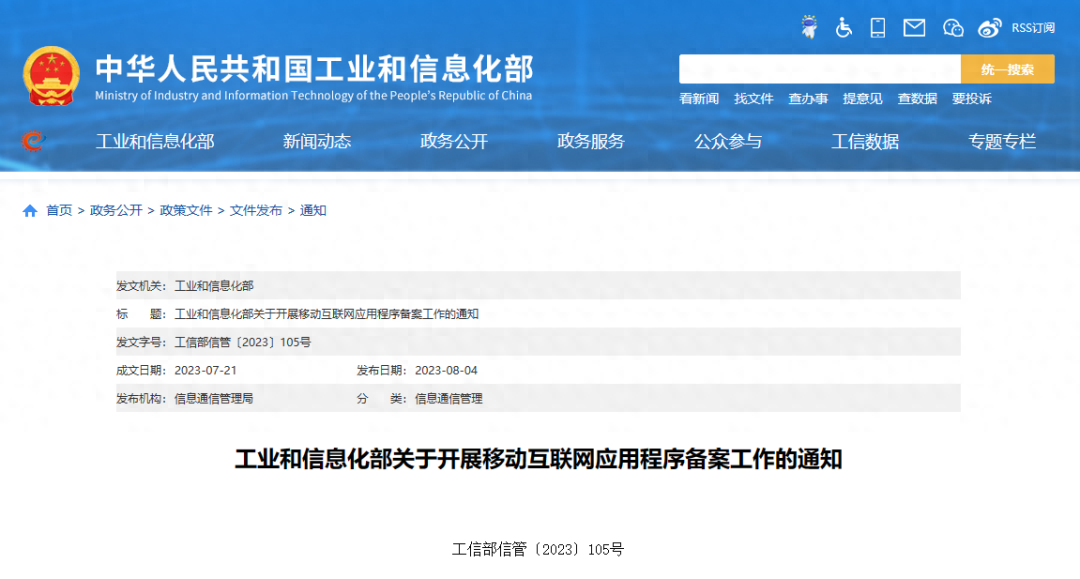Open the WeChat sharing icon
1080x579 pixels.
(952, 27)
